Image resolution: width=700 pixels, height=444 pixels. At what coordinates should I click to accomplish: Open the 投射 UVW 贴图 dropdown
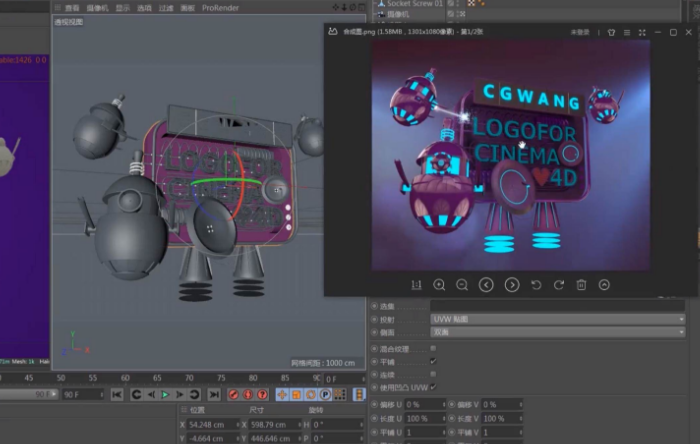coord(557,318)
